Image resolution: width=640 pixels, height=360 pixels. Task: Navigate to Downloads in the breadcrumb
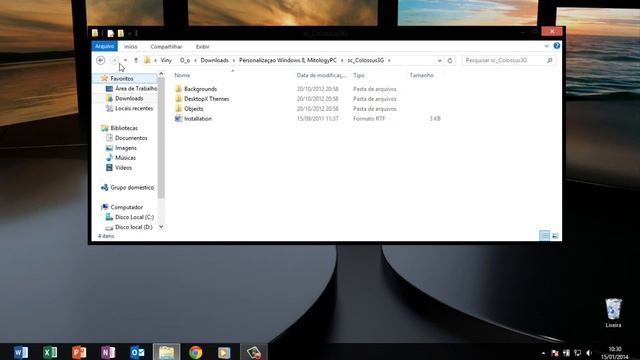pyautogui.click(x=214, y=60)
